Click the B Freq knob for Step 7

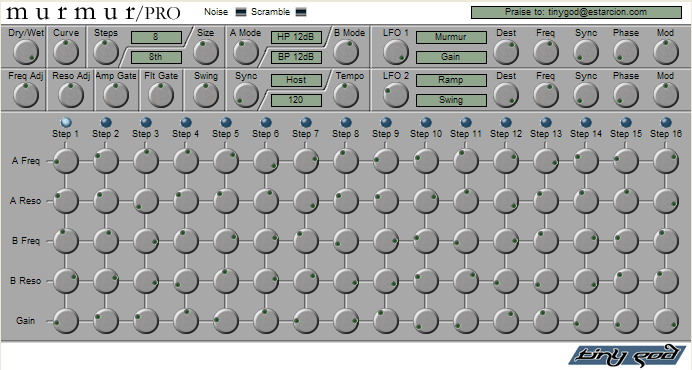pos(306,241)
